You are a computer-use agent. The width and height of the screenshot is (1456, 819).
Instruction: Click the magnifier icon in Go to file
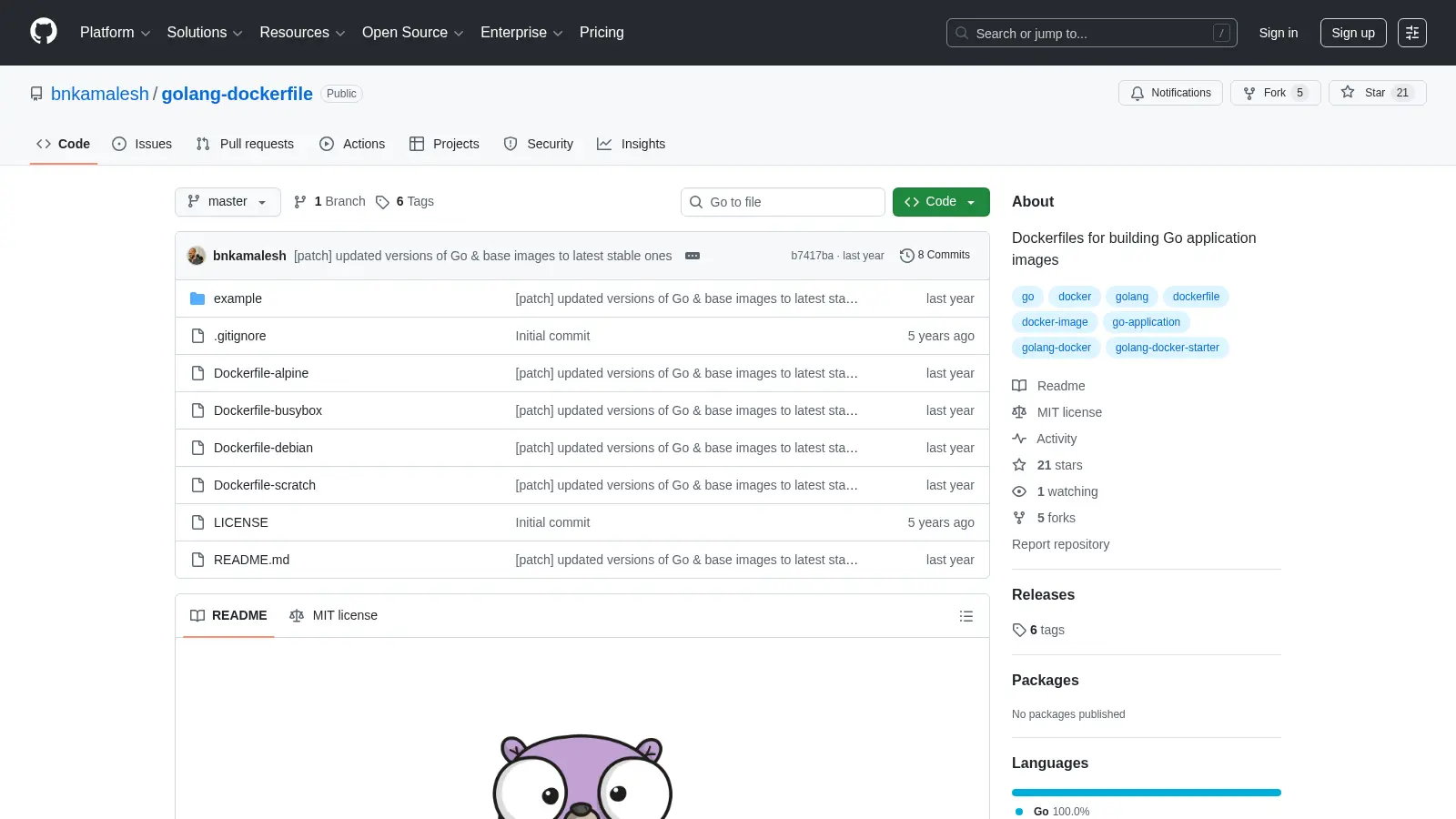[696, 202]
